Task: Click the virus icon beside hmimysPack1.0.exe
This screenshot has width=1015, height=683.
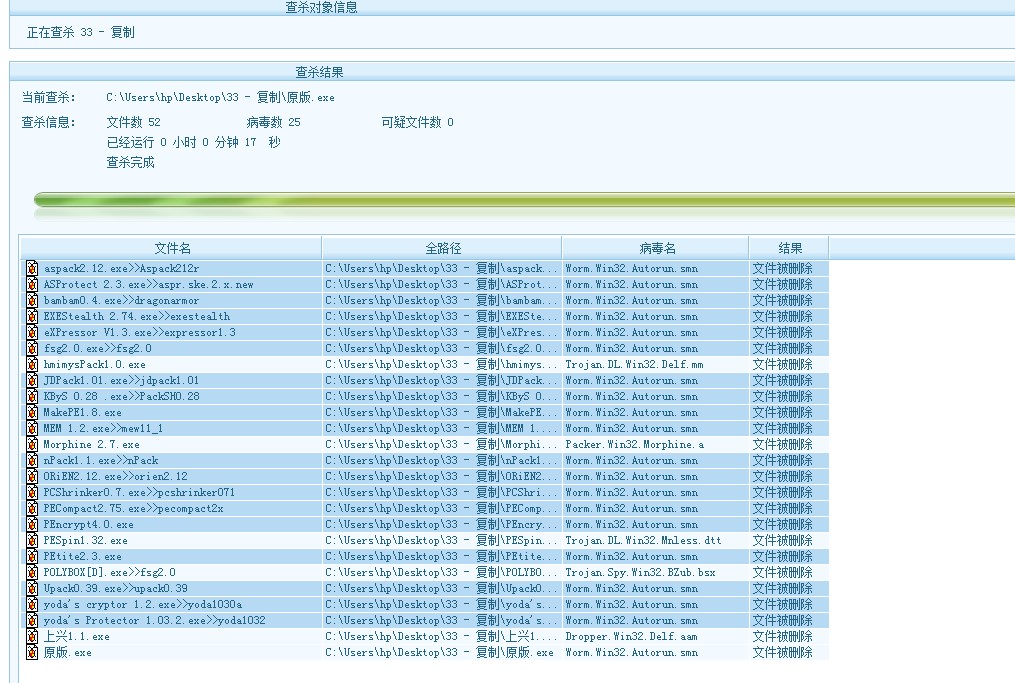Action: point(32,364)
